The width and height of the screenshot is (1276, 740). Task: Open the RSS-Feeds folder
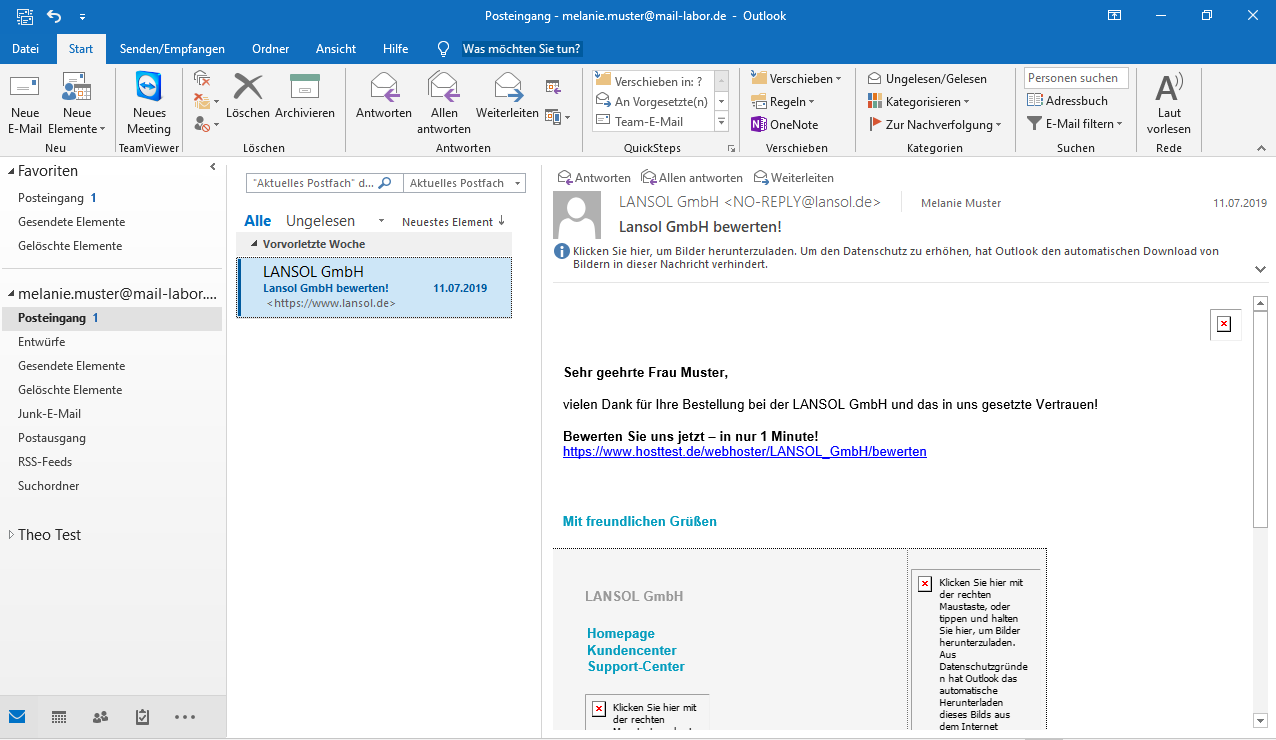[x=46, y=462]
